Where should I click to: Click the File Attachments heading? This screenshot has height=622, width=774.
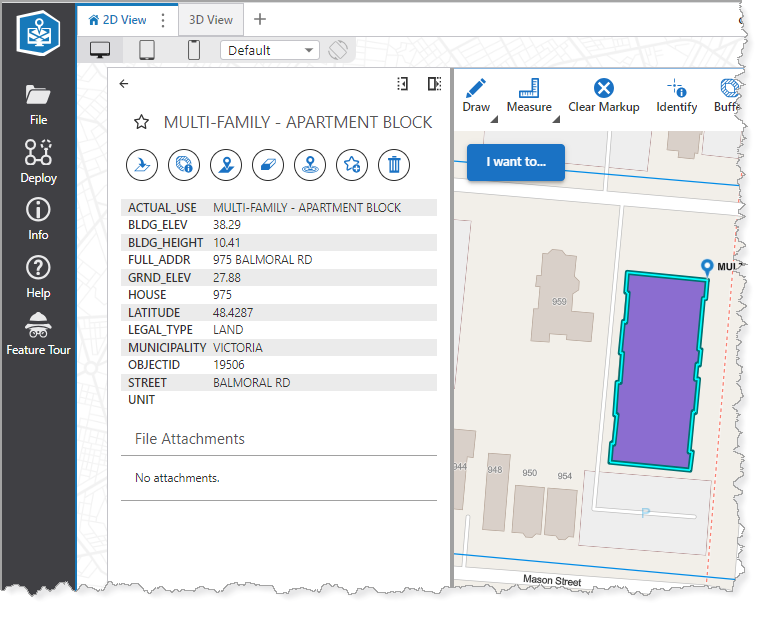pyautogui.click(x=190, y=439)
